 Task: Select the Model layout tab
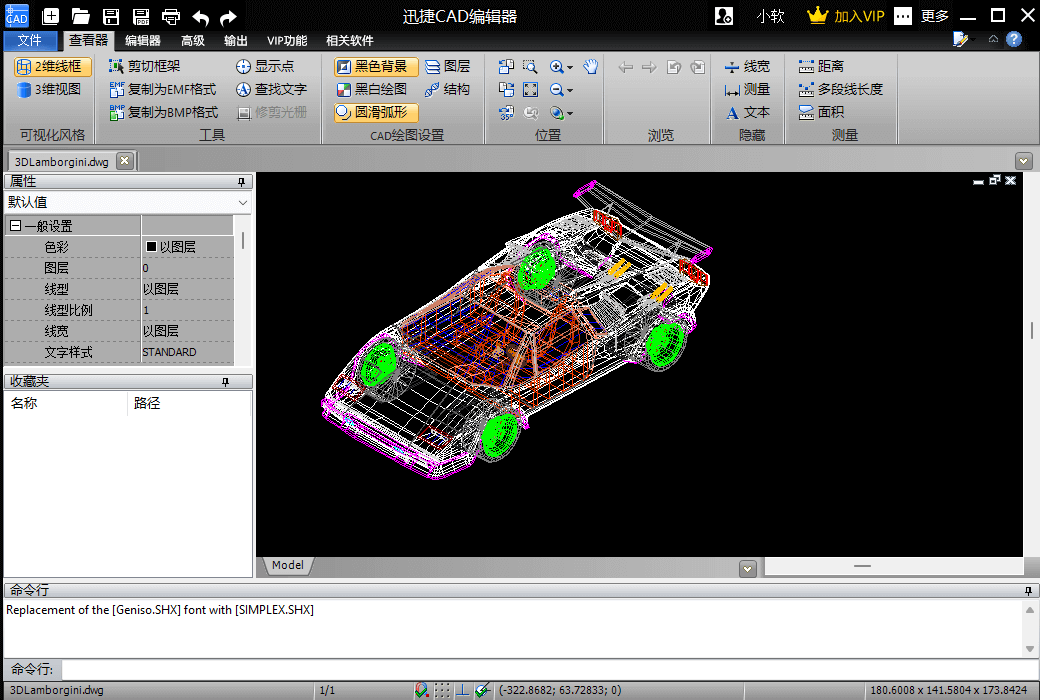(288, 565)
